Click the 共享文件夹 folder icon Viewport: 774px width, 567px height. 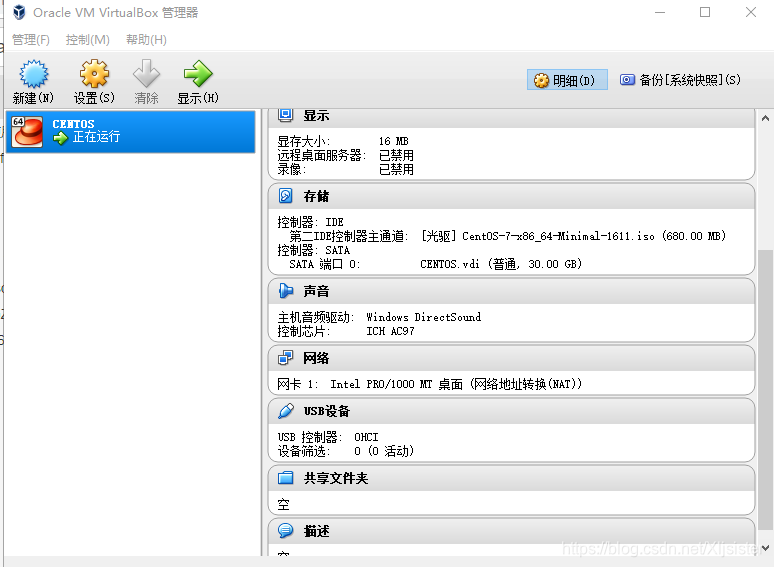[x=285, y=478]
